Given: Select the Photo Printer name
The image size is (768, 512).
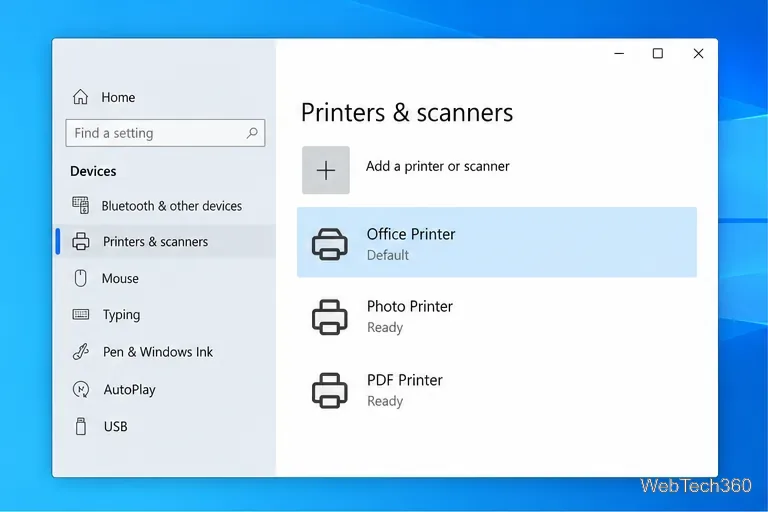Looking at the screenshot, I should click(x=409, y=306).
